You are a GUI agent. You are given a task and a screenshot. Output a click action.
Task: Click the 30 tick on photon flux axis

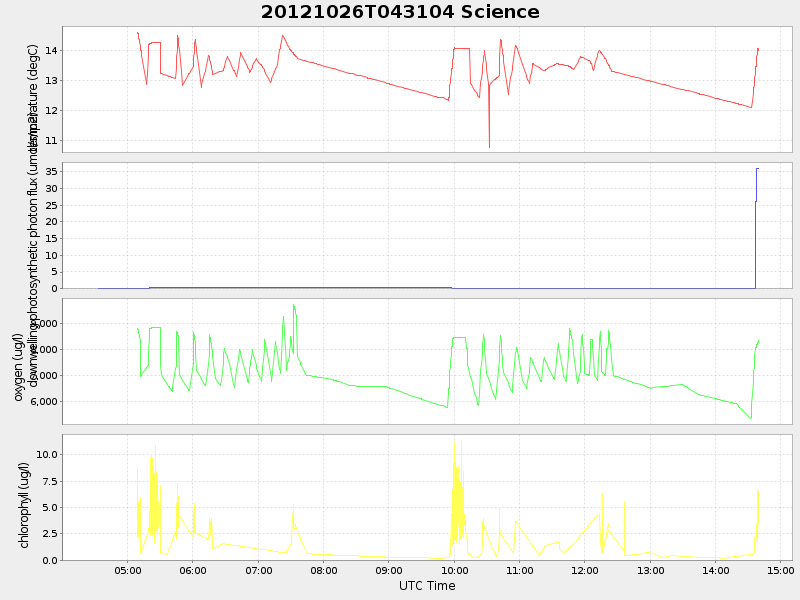click(x=51, y=188)
